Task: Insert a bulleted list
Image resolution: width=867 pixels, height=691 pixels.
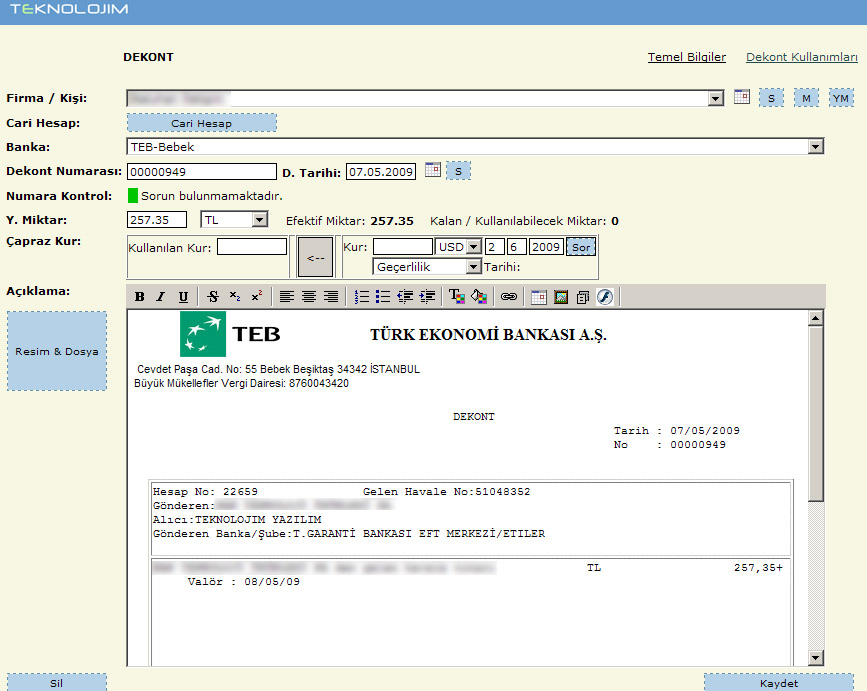Action: pyautogui.click(x=383, y=297)
